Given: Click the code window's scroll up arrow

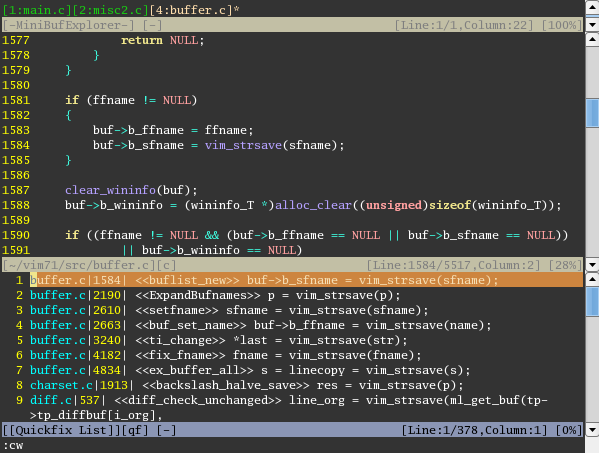Looking at the screenshot, I should click(x=592, y=39).
